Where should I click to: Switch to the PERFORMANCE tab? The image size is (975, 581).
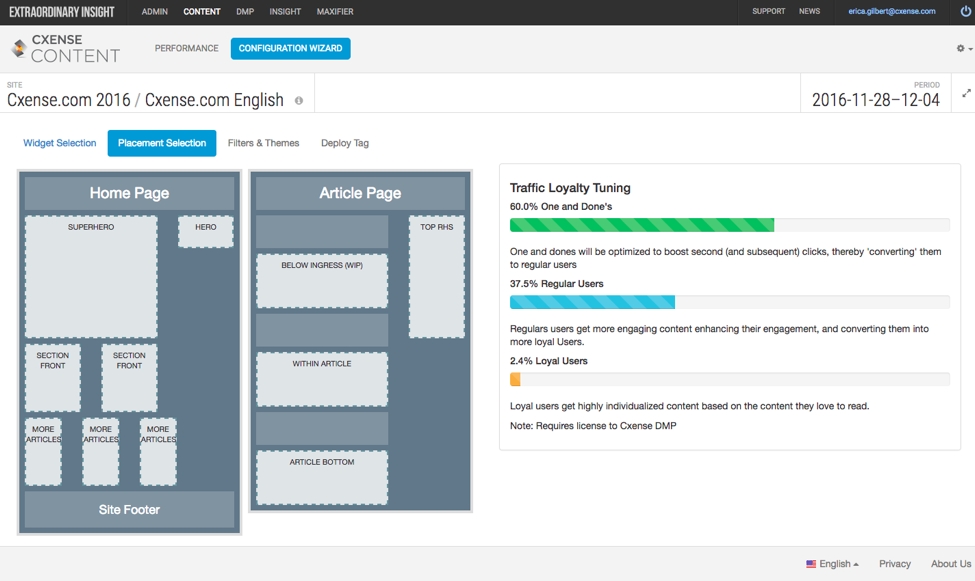pos(187,48)
